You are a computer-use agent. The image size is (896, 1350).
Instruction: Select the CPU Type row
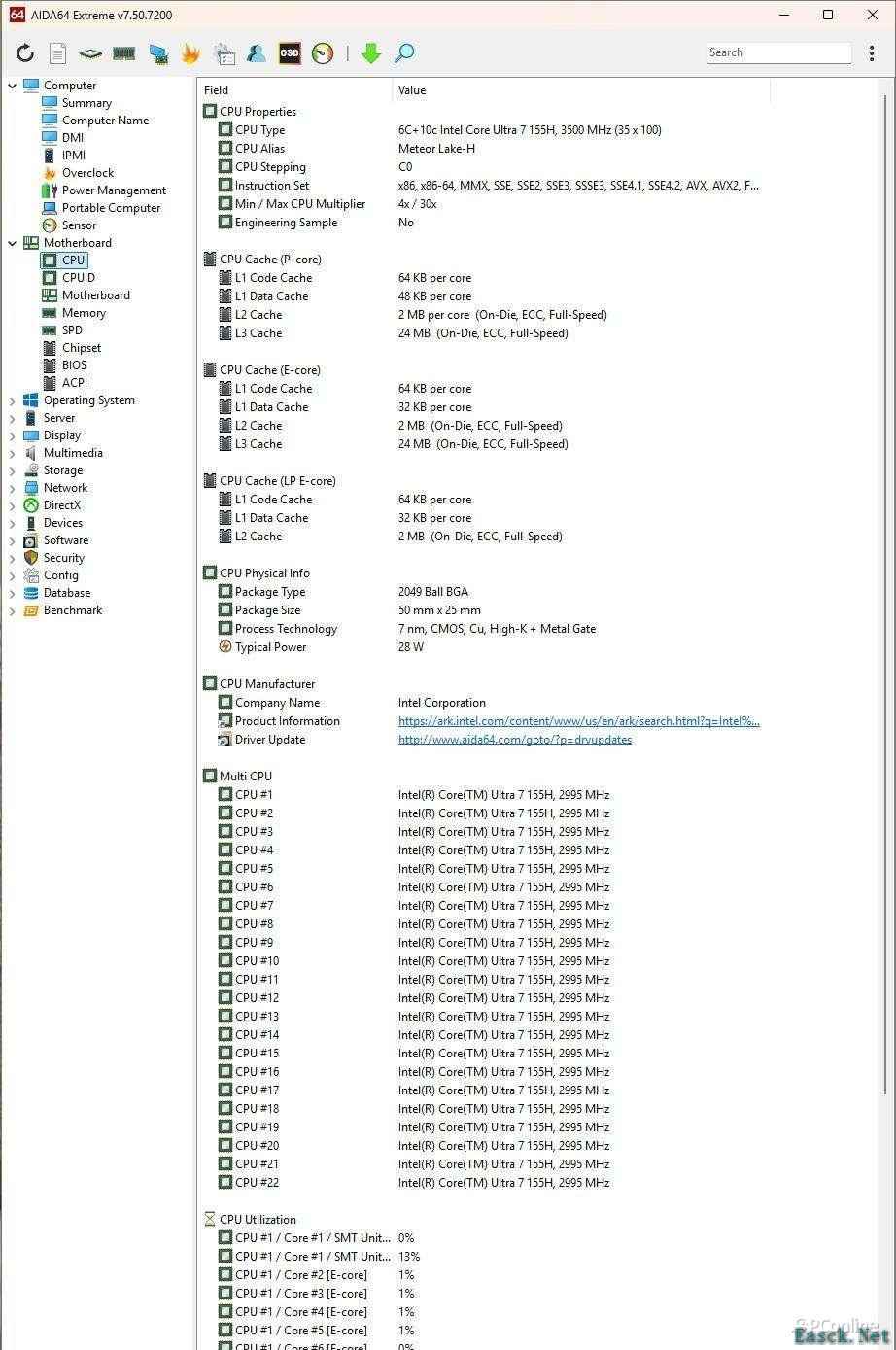483,130
